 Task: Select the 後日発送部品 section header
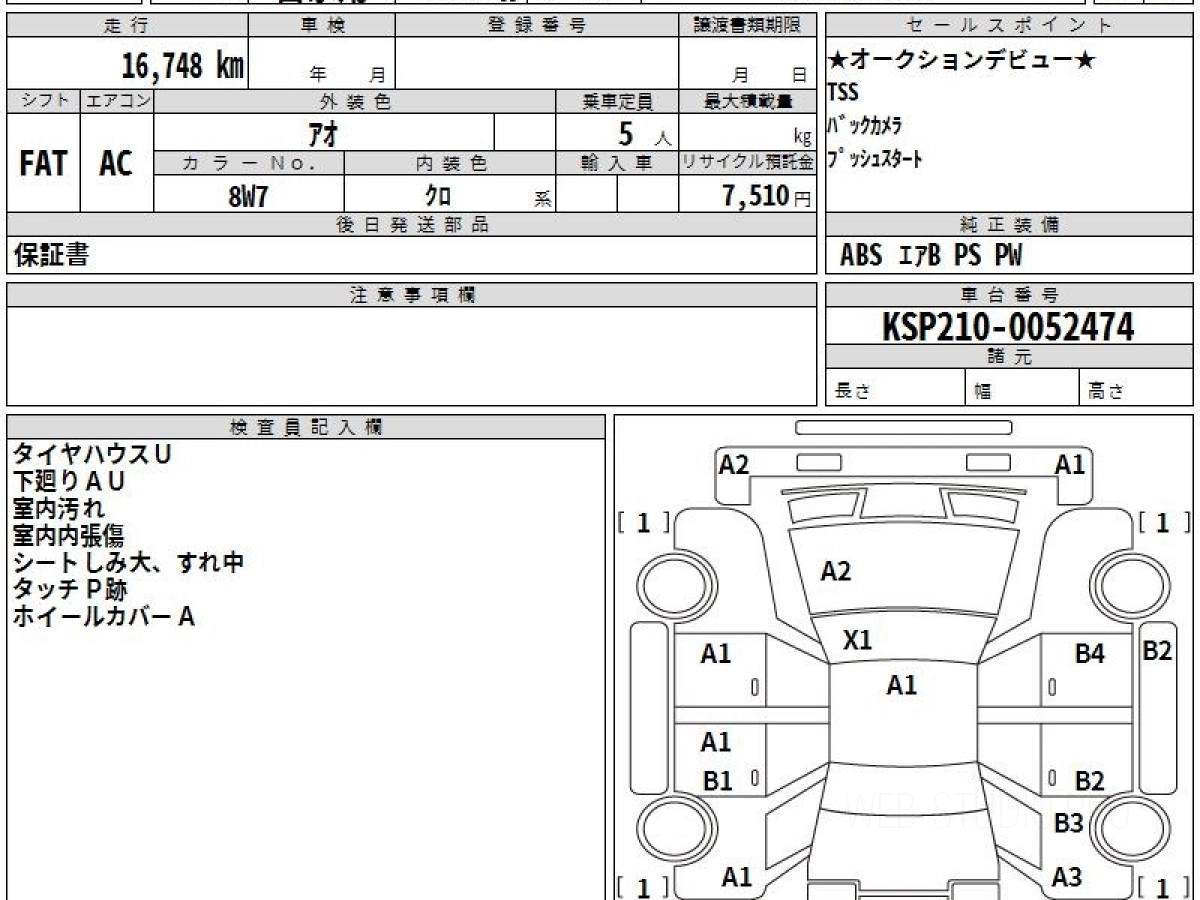(411, 225)
